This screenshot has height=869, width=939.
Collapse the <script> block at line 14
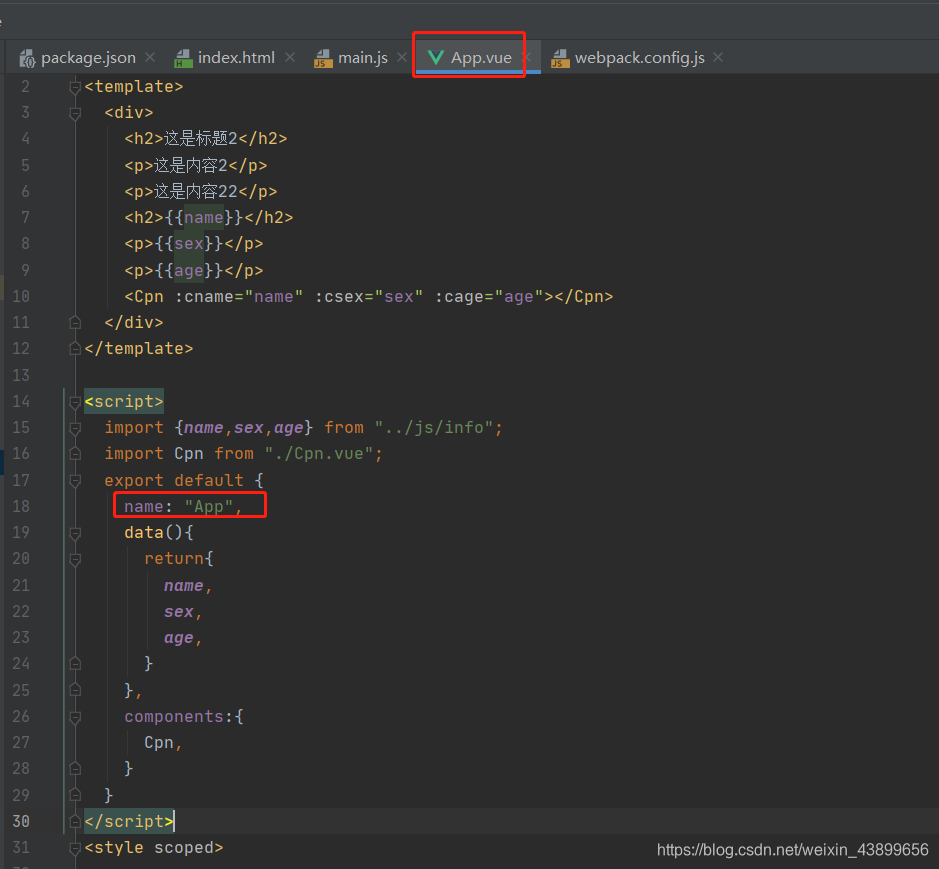click(x=75, y=402)
